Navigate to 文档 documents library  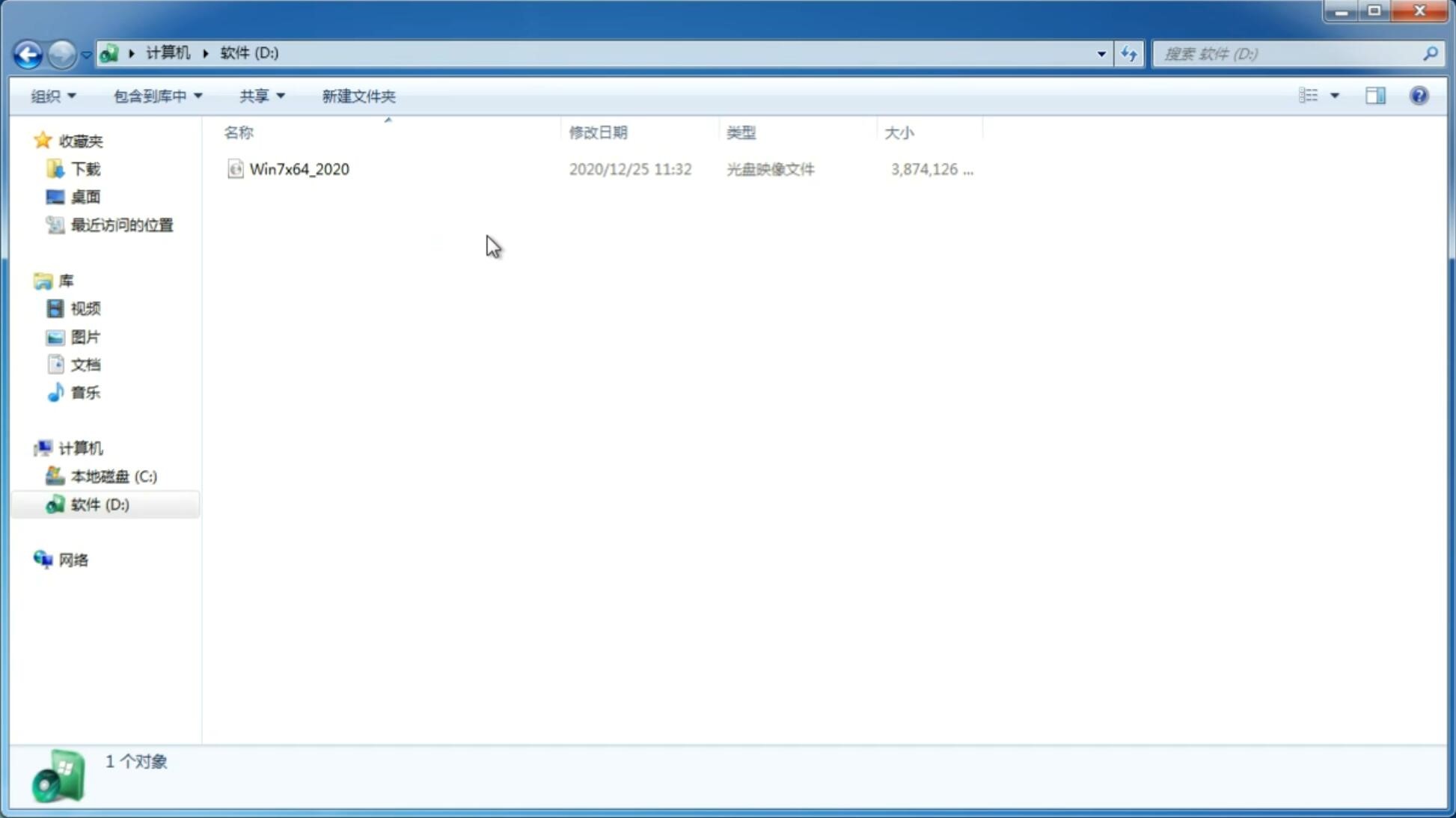pyautogui.click(x=85, y=364)
